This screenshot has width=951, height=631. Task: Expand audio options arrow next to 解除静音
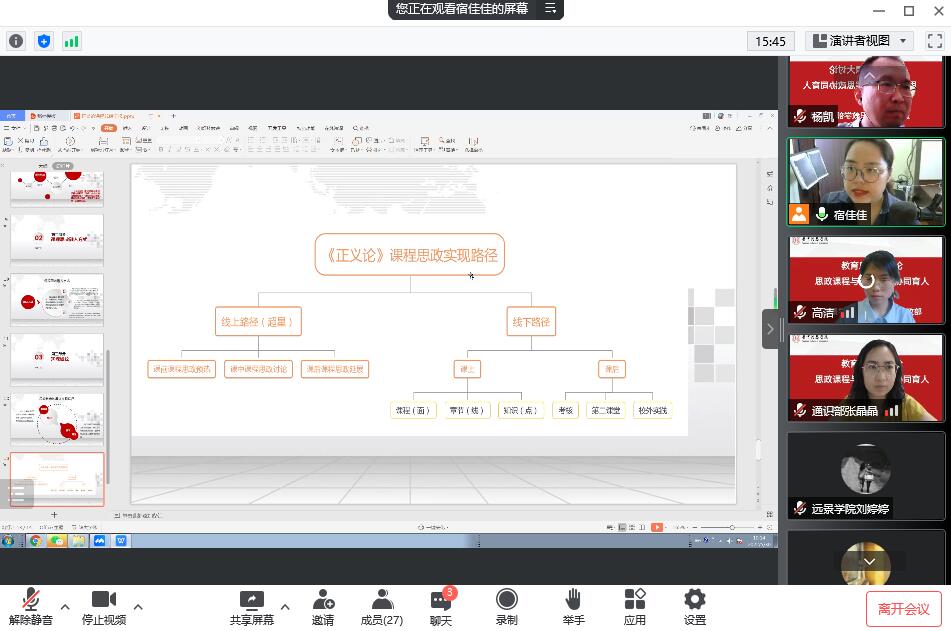coord(65,607)
